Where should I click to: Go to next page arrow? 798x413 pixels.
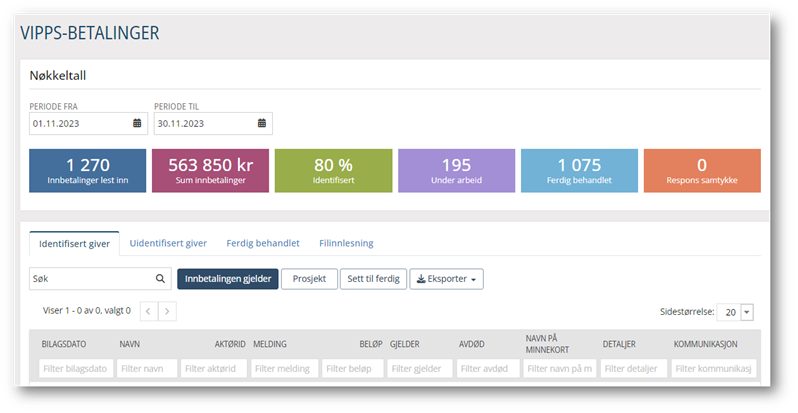click(167, 311)
